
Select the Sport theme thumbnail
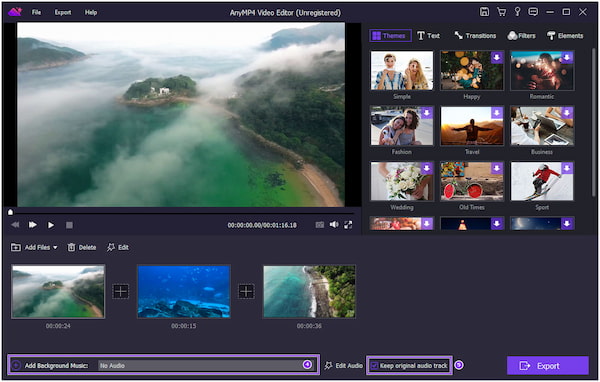point(542,181)
